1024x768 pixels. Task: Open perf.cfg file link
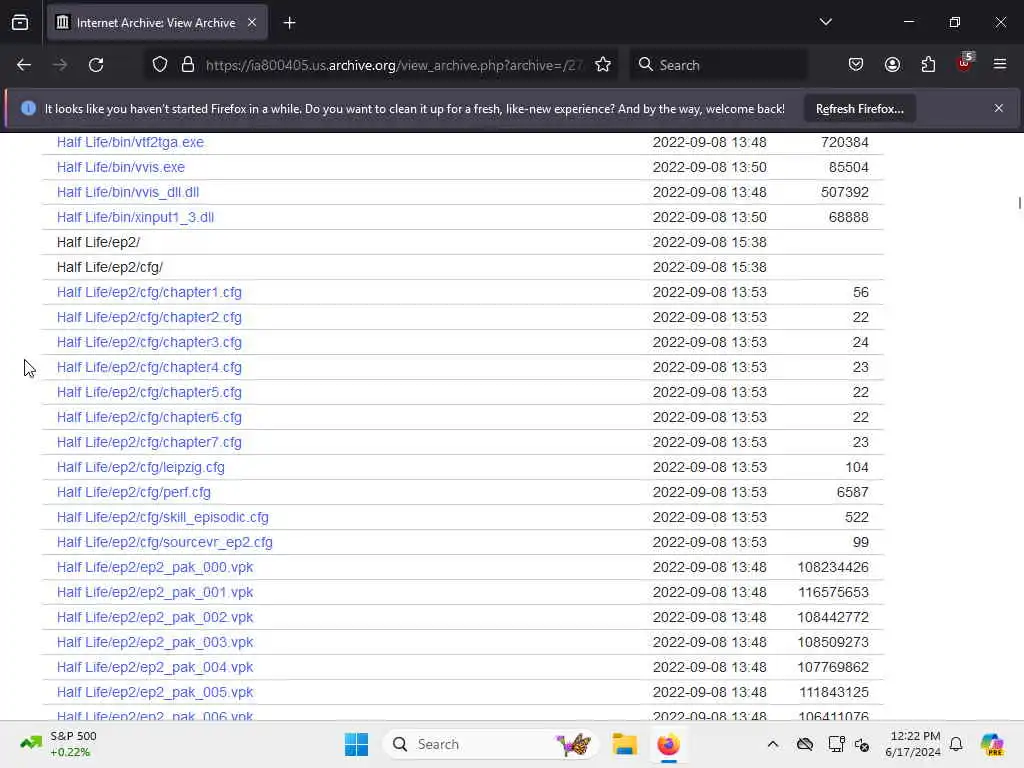[134, 492]
